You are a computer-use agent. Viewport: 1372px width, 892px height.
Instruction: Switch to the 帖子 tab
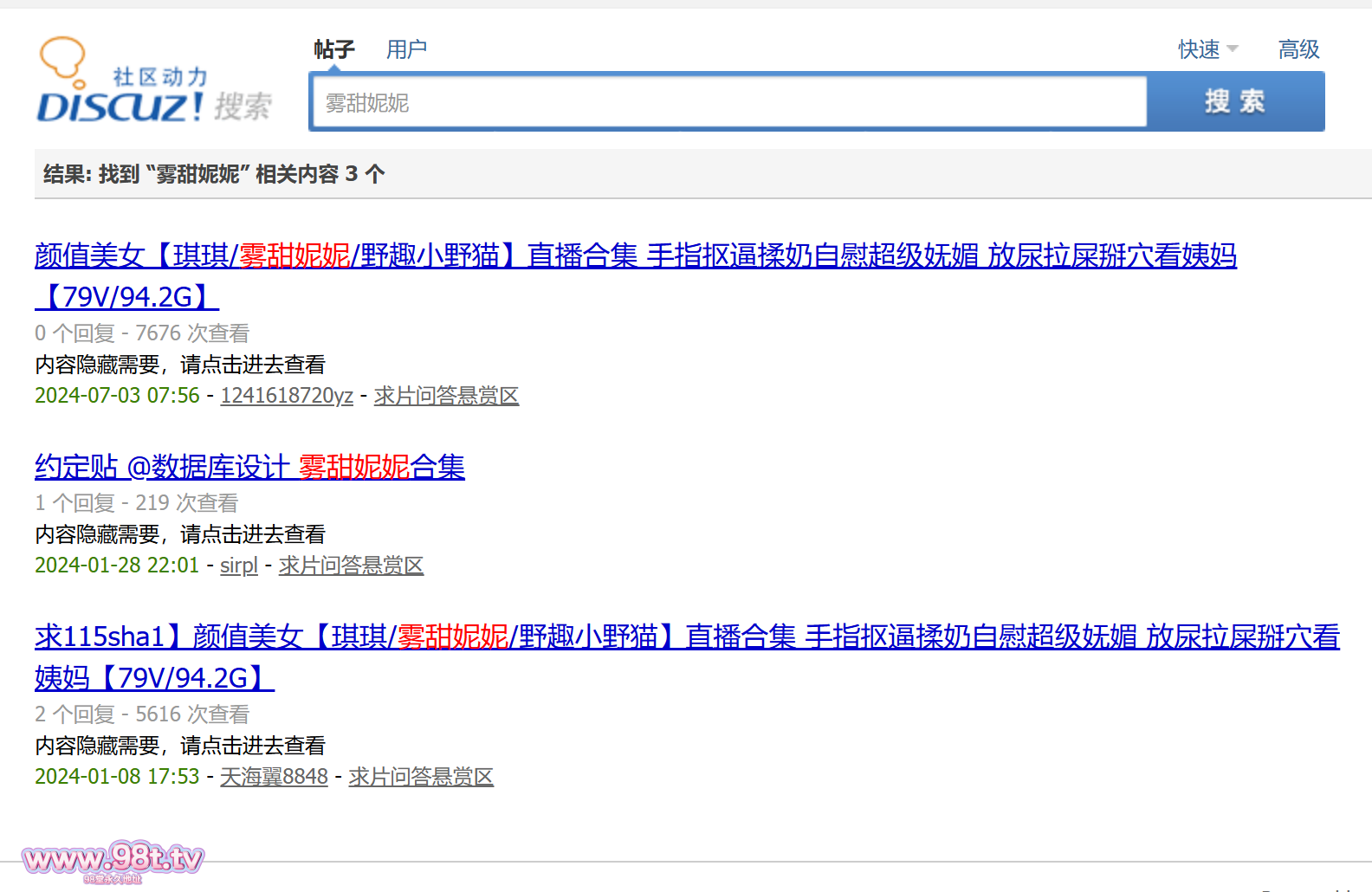334,49
